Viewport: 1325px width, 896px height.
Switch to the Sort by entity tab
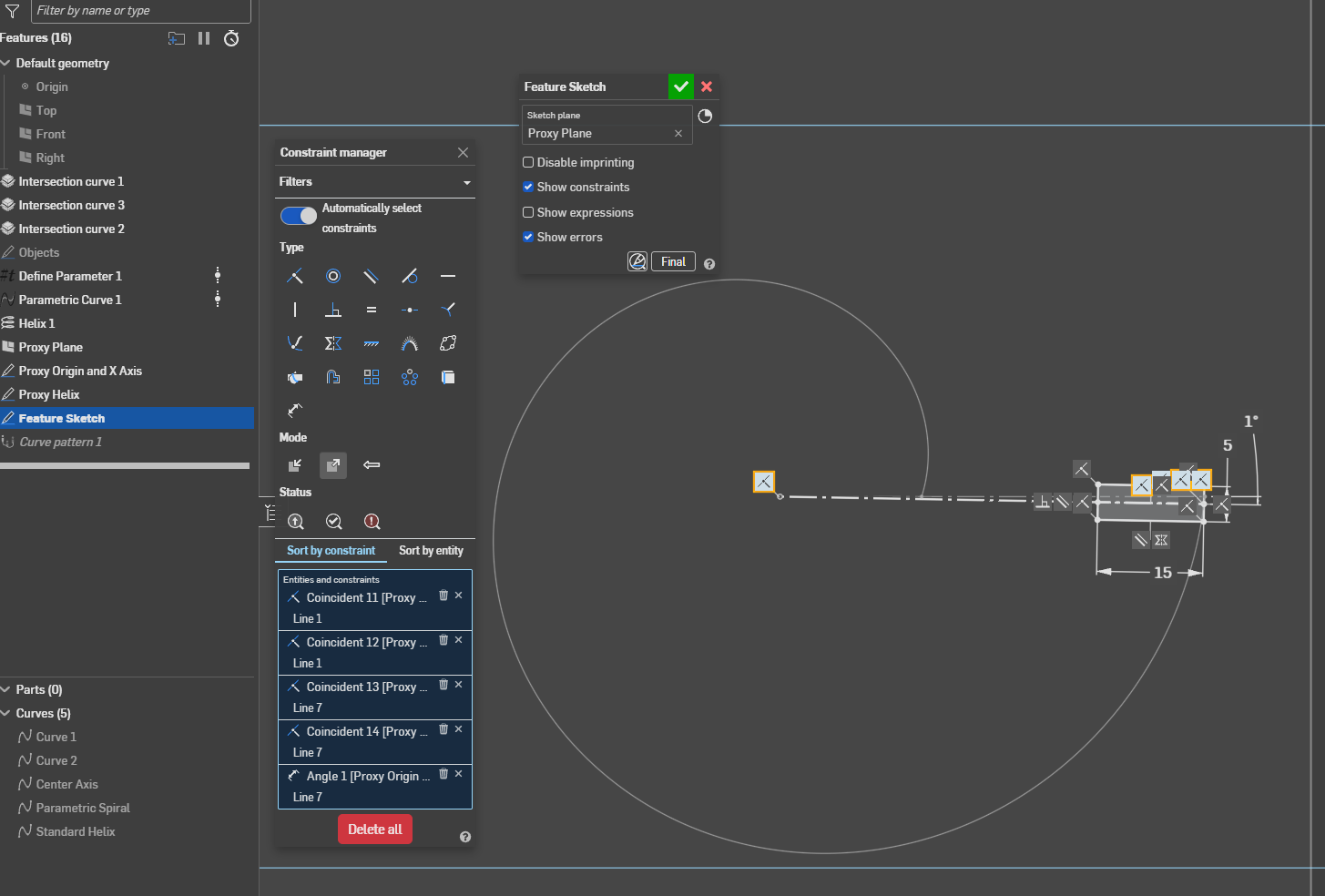point(431,551)
